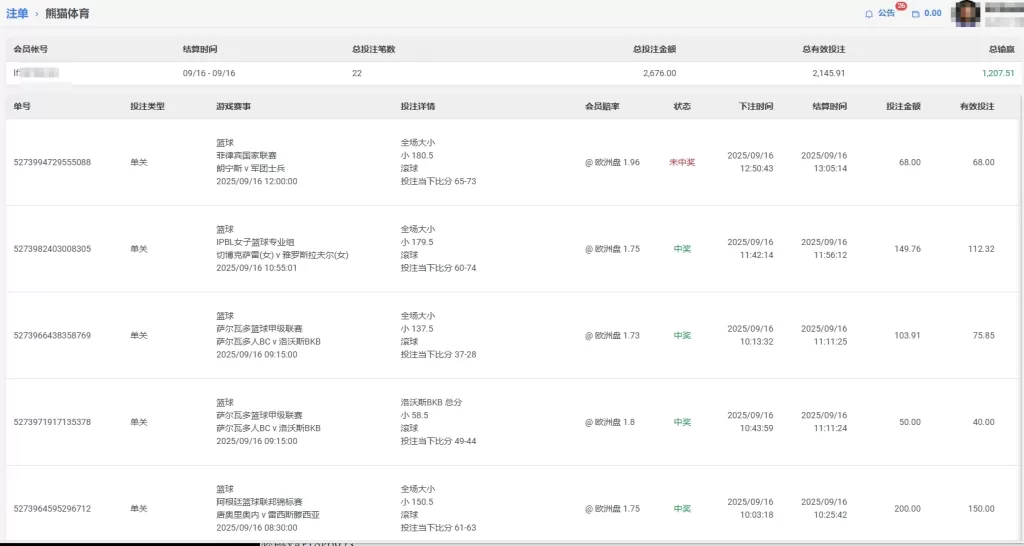Screen dimensions: 1024x546
Task: Click the 单号 column header
Action: tap(22, 106)
